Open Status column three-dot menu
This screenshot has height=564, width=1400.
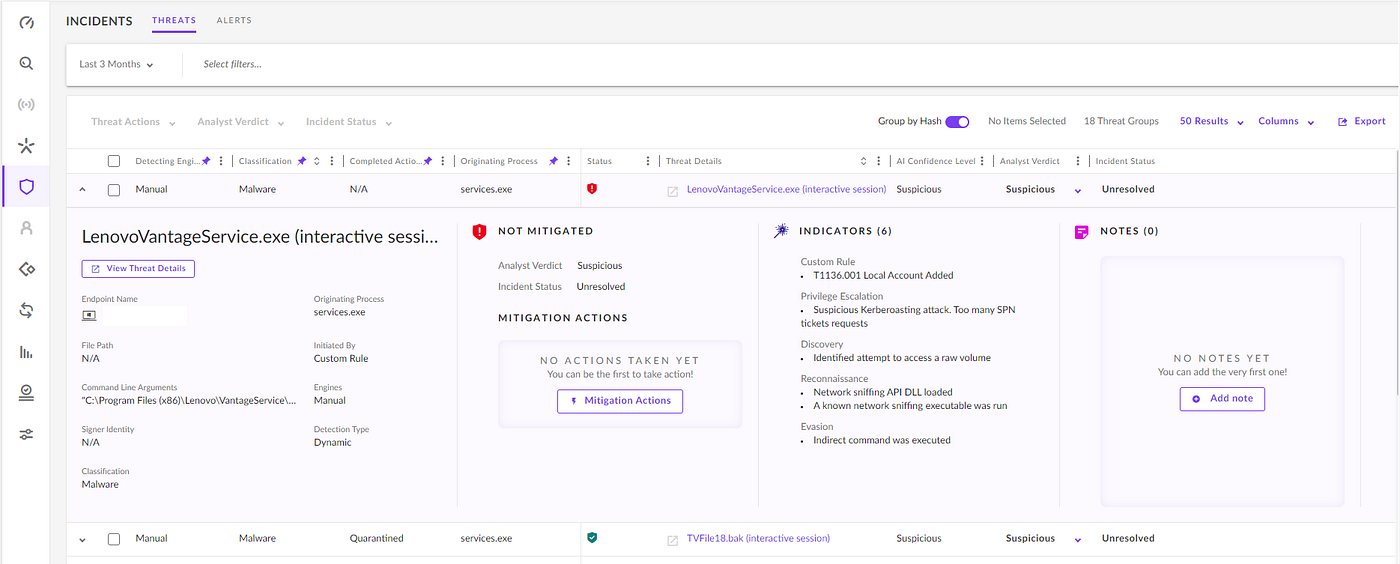pos(647,161)
